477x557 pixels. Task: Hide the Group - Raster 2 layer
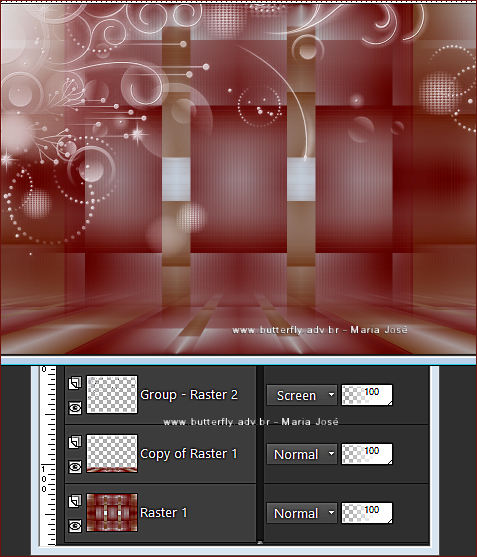(75, 408)
